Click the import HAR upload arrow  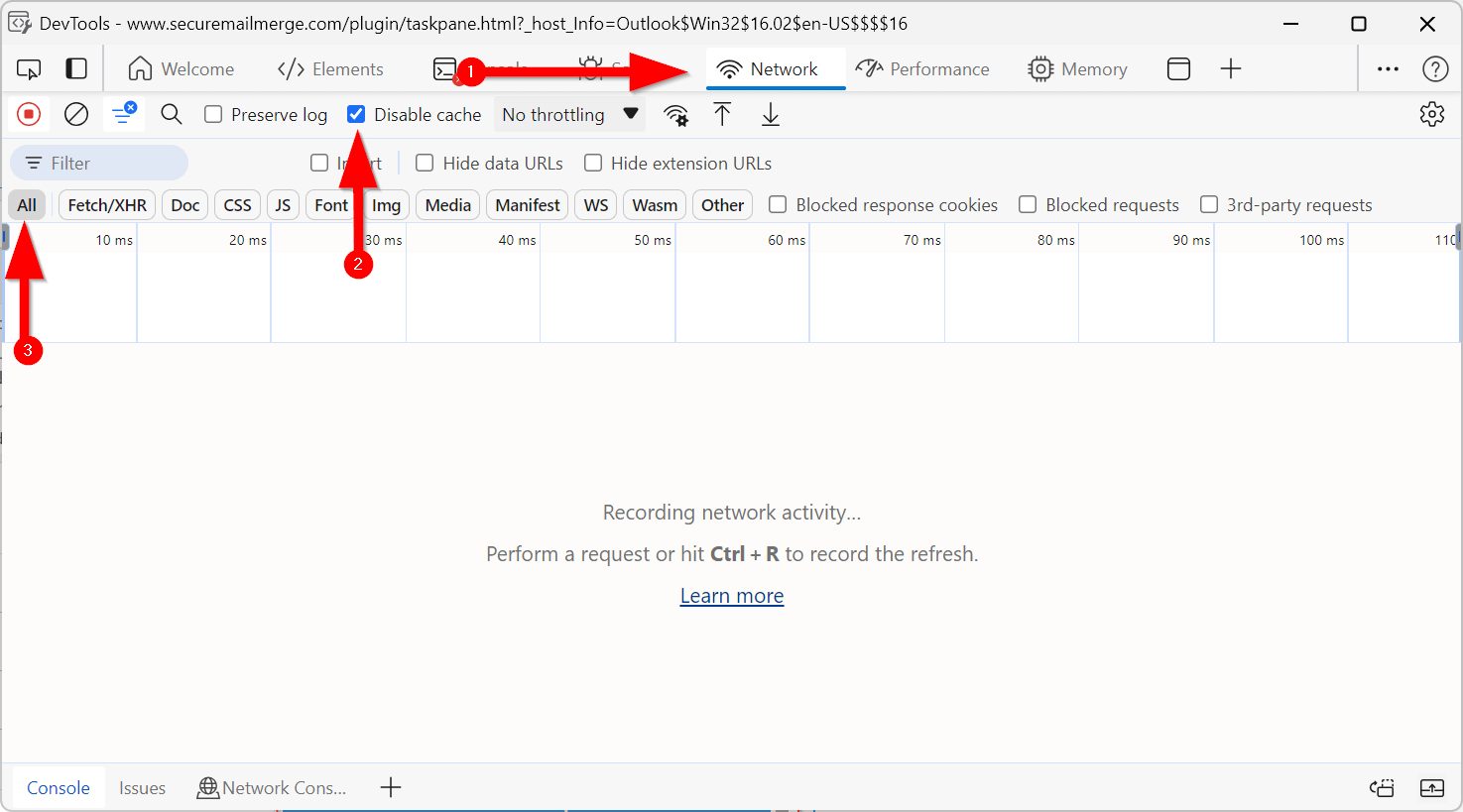[722, 115]
